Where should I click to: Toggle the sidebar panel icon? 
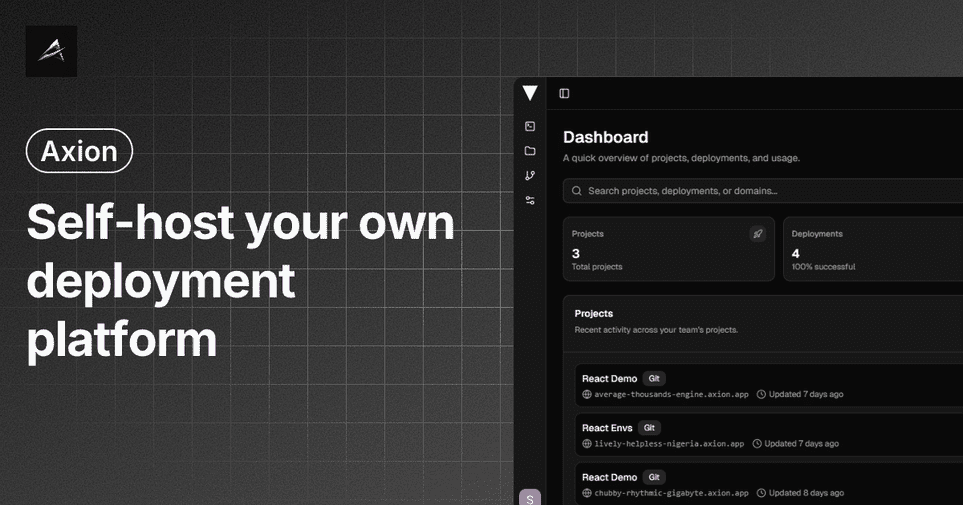tap(564, 93)
